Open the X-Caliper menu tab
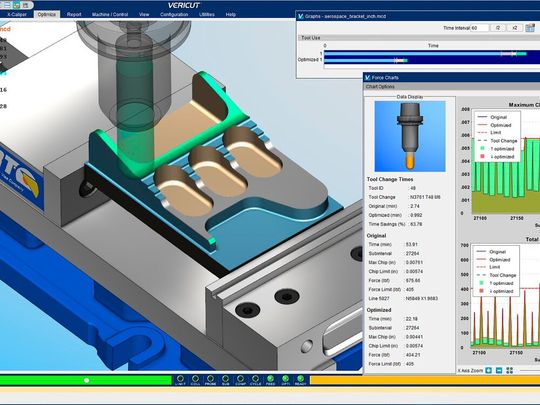The height and width of the screenshot is (405, 540). (17, 14)
